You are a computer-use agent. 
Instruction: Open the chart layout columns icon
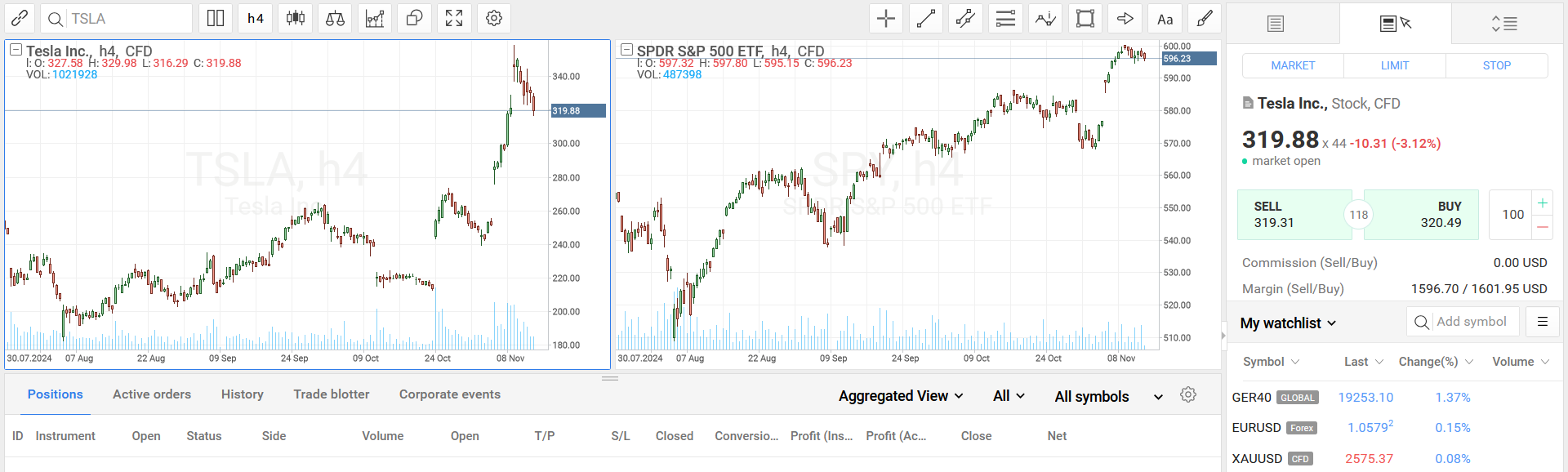216,18
